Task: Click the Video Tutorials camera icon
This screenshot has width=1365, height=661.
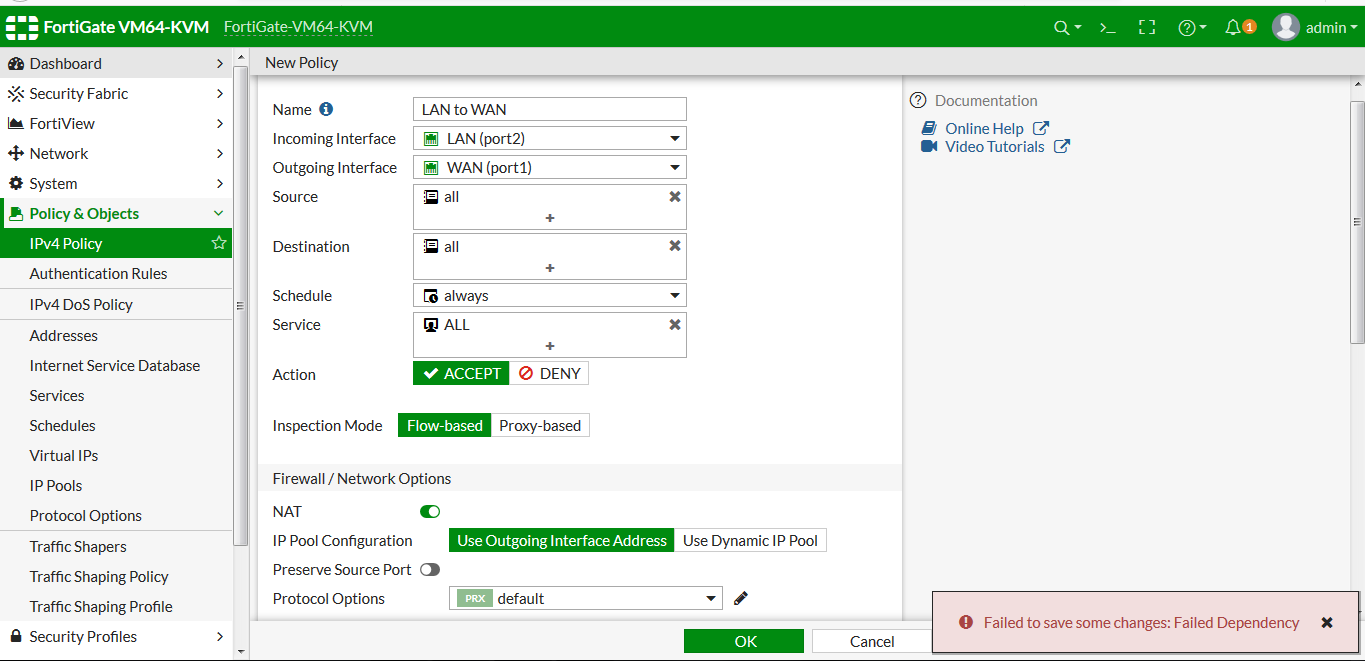Action: [929, 146]
